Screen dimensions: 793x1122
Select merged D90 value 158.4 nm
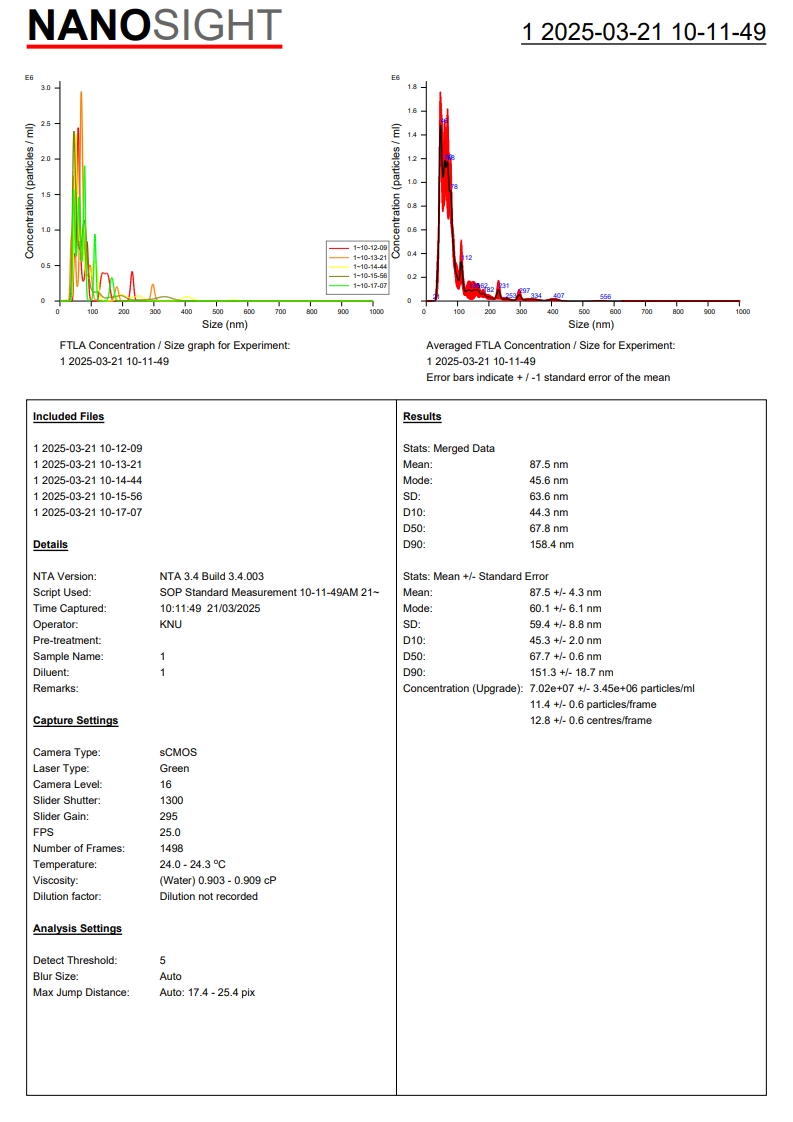[x=552, y=545]
